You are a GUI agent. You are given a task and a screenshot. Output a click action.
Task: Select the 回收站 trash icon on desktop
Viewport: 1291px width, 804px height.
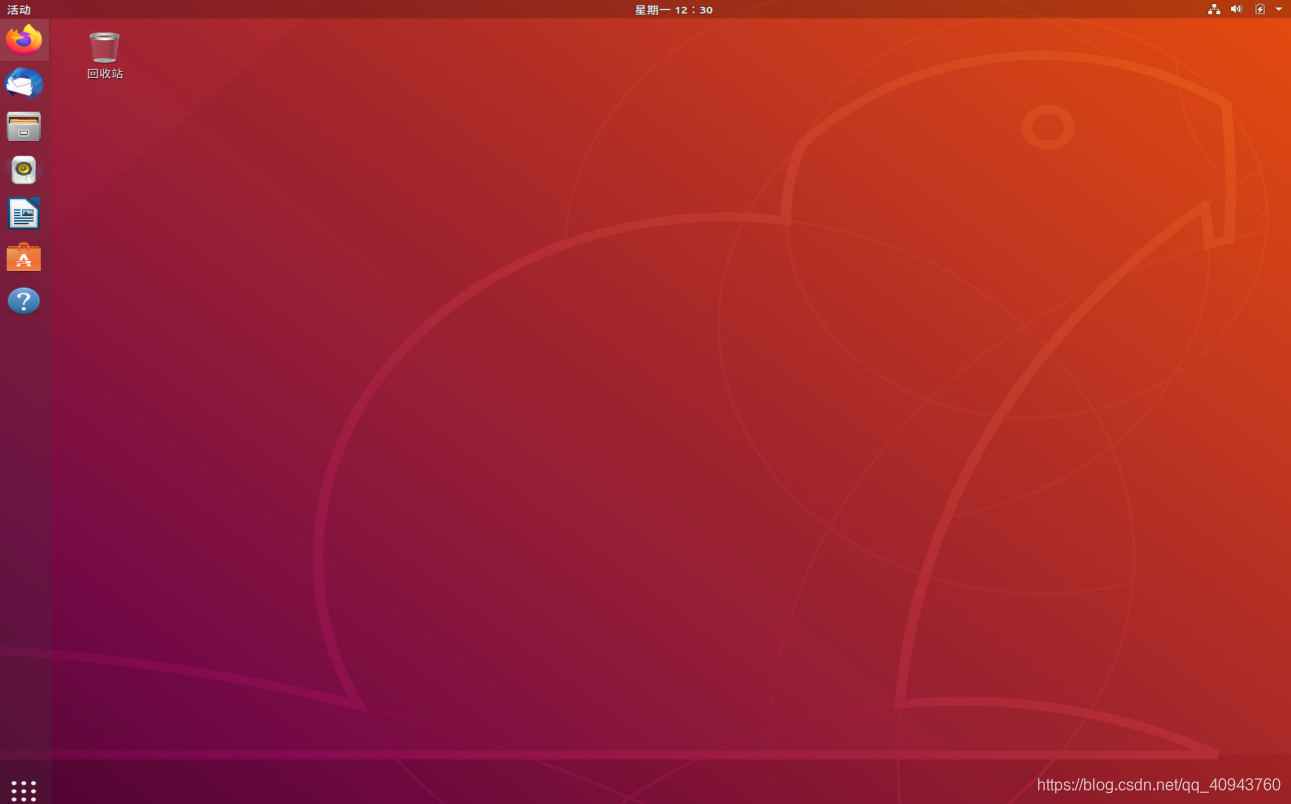[x=104, y=56]
